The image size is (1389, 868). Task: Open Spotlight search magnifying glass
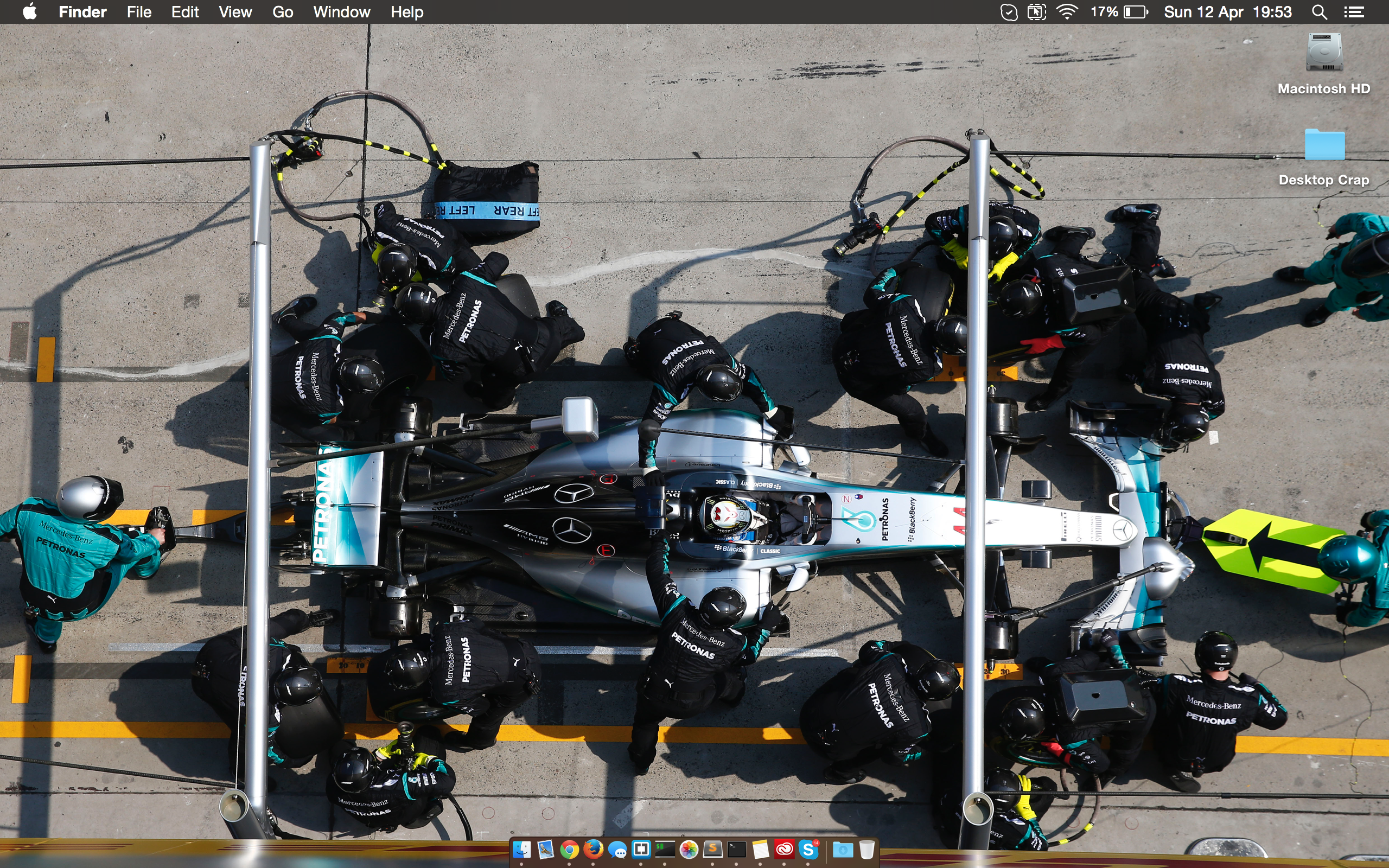(x=1319, y=12)
